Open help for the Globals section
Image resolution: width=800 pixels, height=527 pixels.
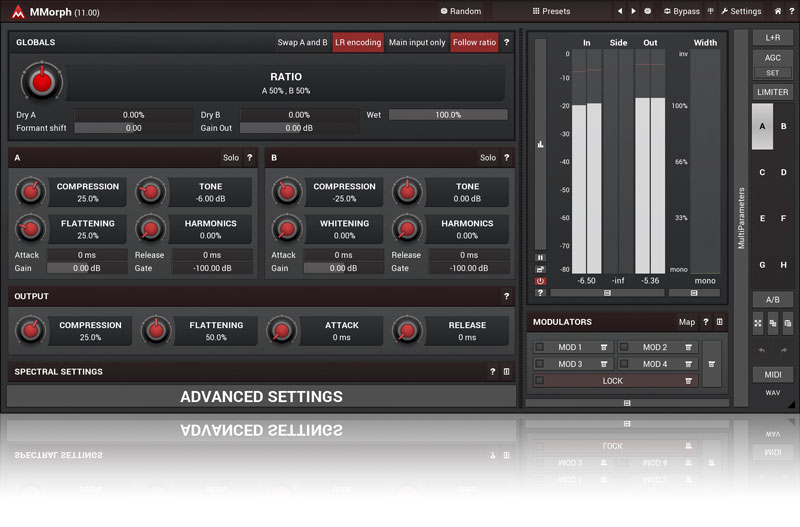[506, 43]
